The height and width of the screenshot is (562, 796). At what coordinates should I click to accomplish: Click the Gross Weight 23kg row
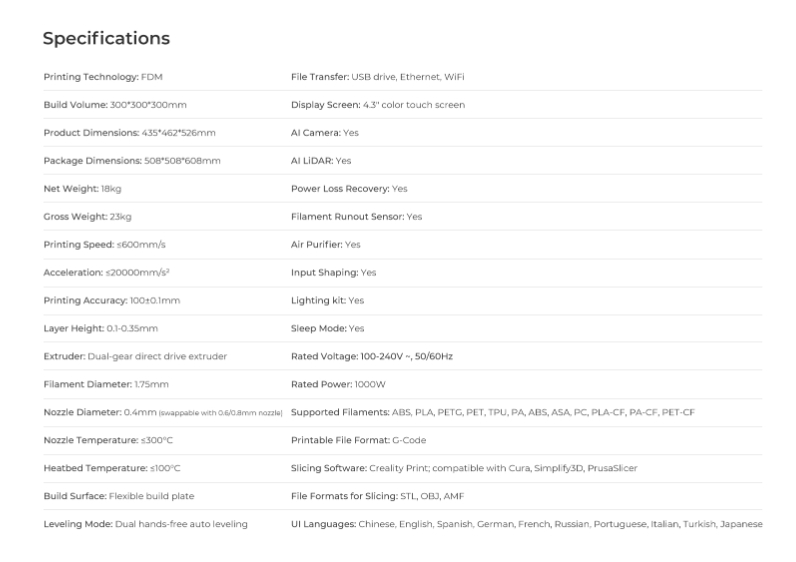[x=88, y=217]
